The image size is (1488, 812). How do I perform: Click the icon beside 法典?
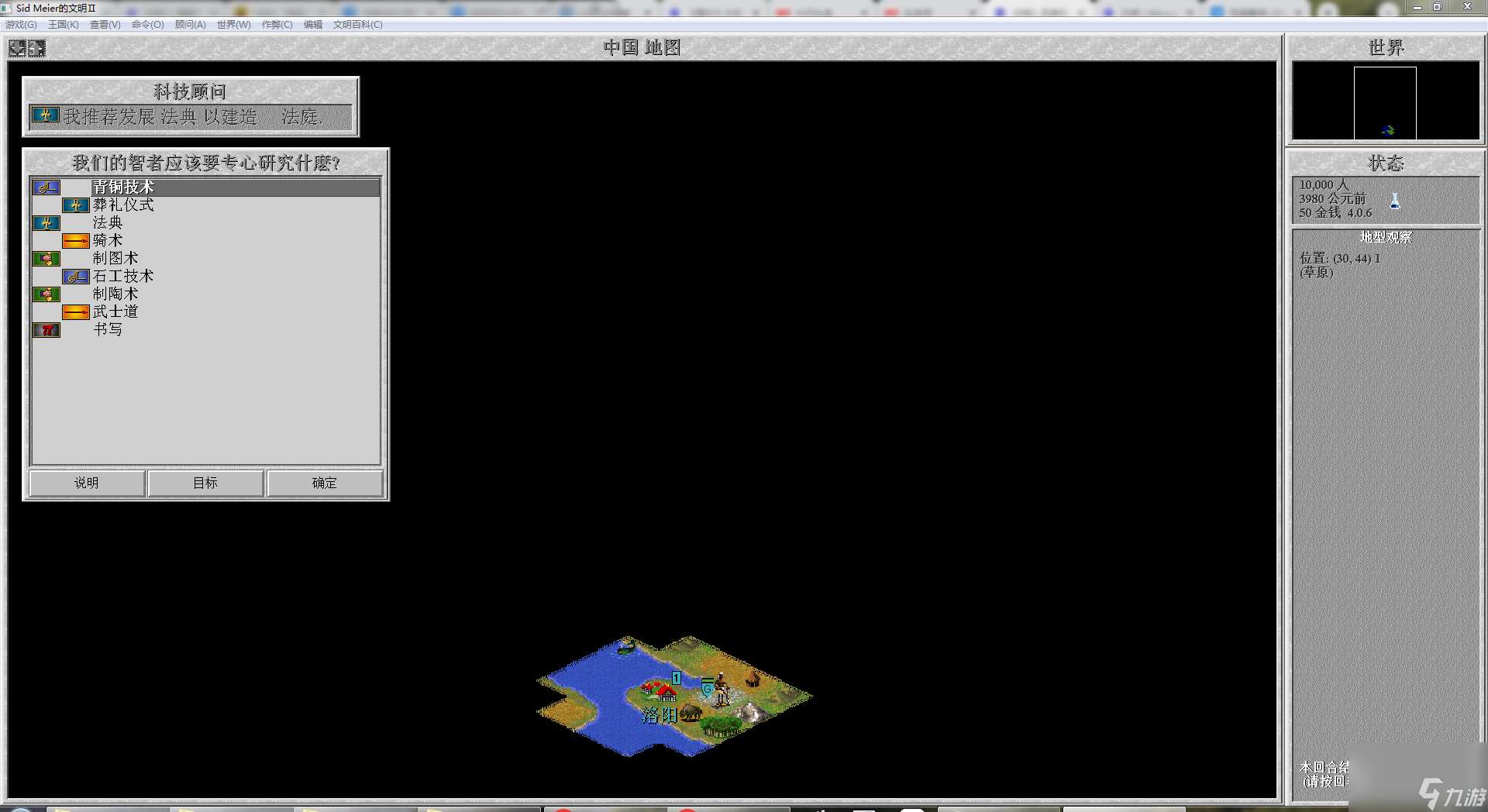(x=46, y=223)
